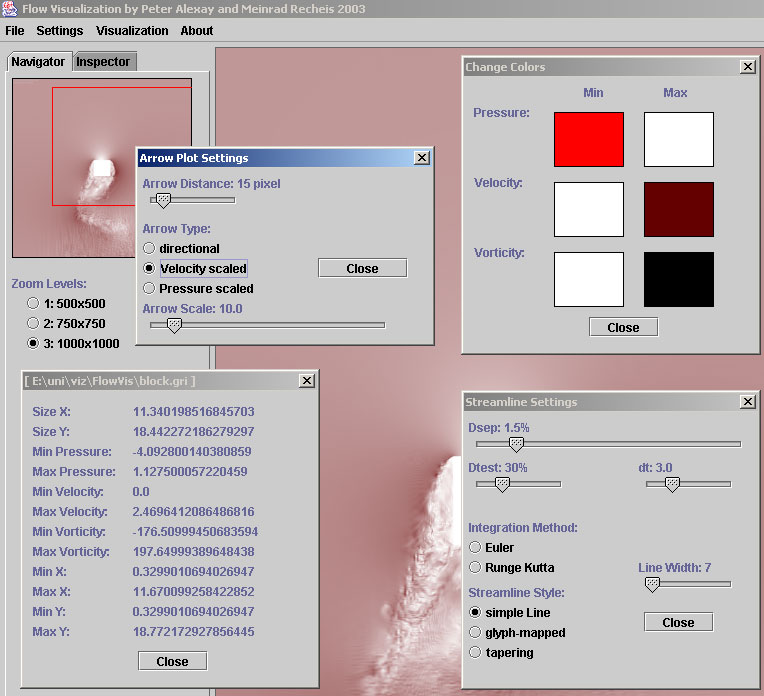Screen dimensions: 764x696
Task: Pick Runge Kutta integration method
Action: 476,567
